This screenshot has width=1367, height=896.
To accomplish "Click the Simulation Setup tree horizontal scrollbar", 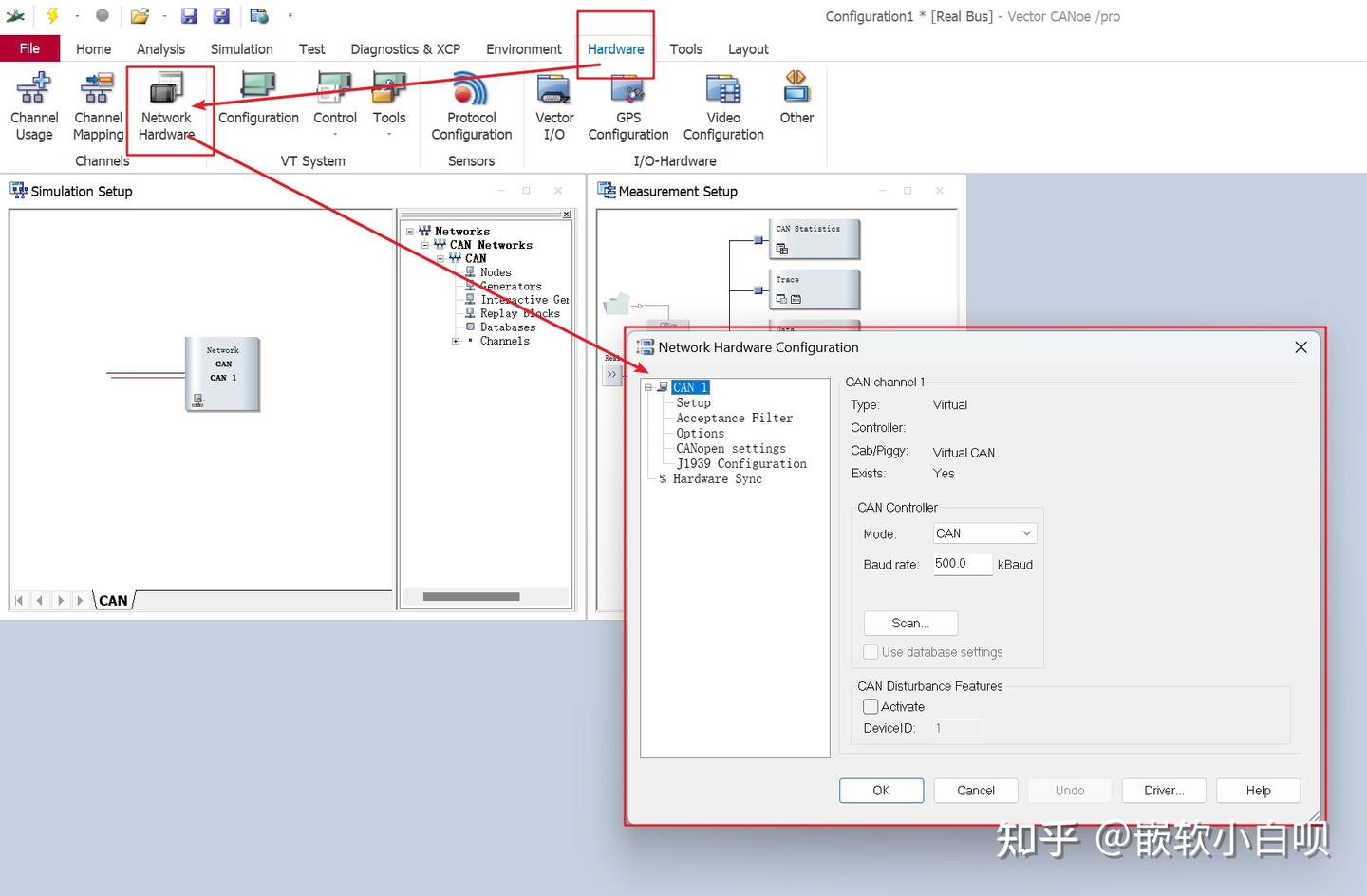I will pyautogui.click(x=472, y=597).
